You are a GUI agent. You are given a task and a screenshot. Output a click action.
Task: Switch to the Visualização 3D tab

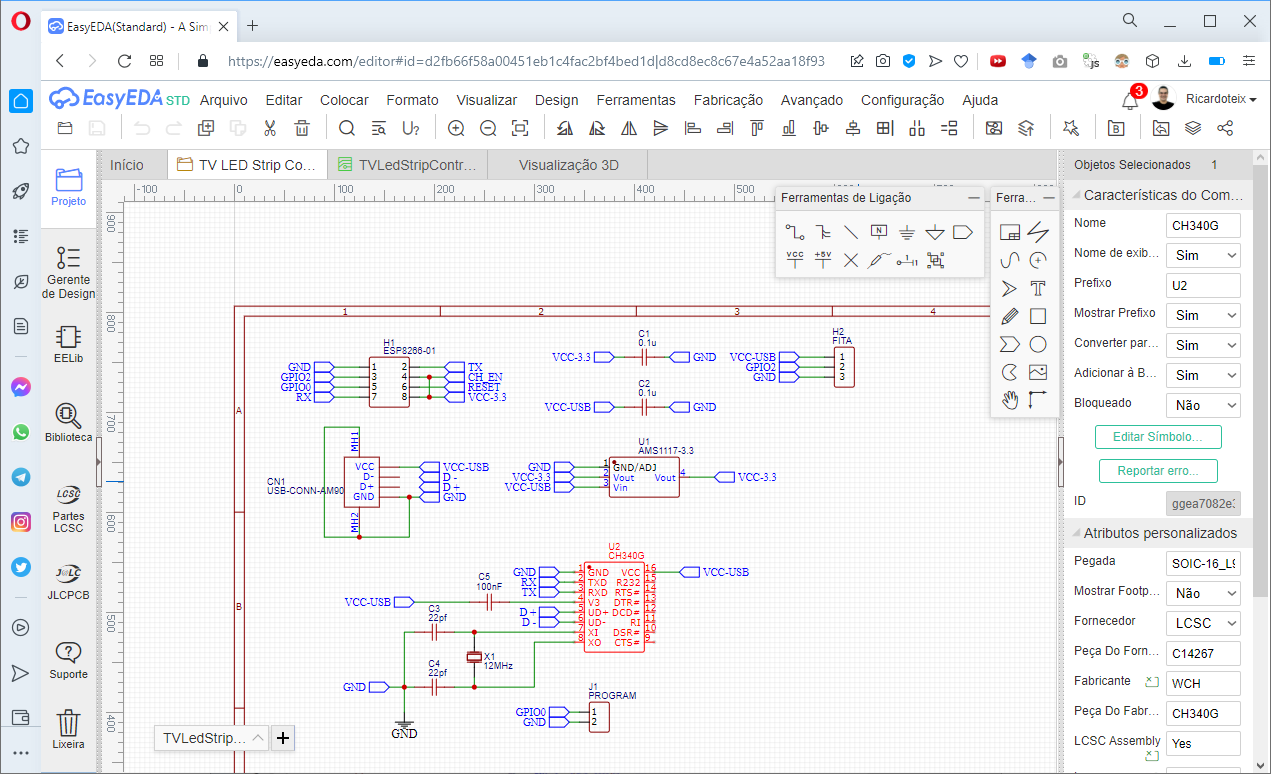pos(568,165)
